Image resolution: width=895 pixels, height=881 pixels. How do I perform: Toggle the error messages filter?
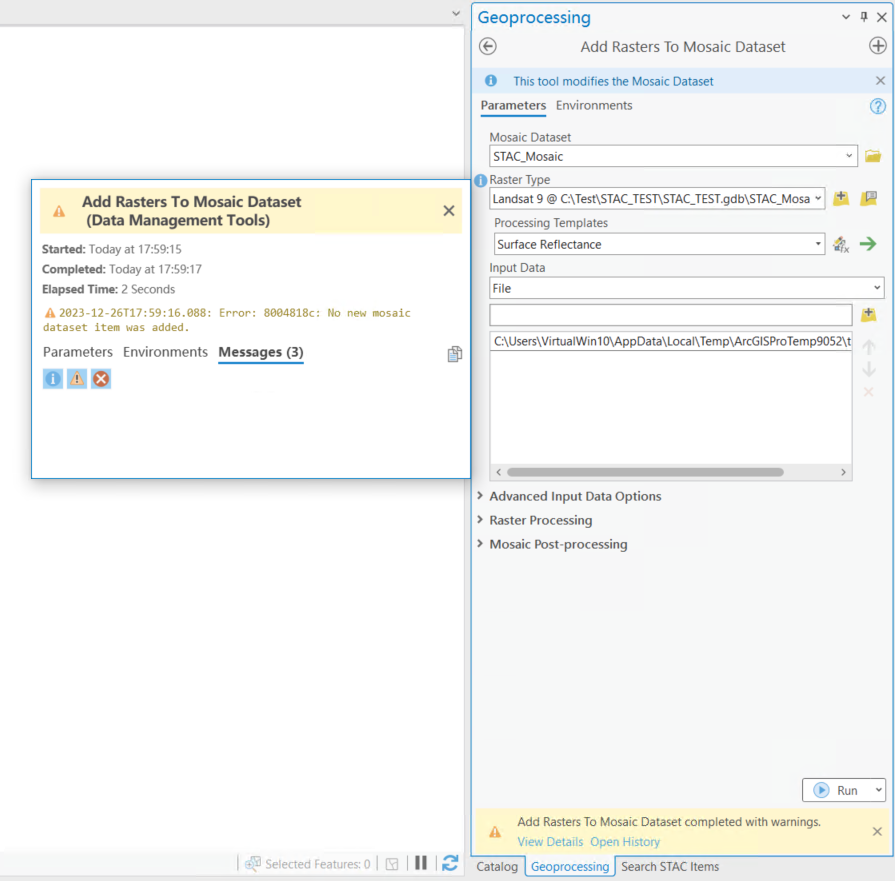point(100,378)
